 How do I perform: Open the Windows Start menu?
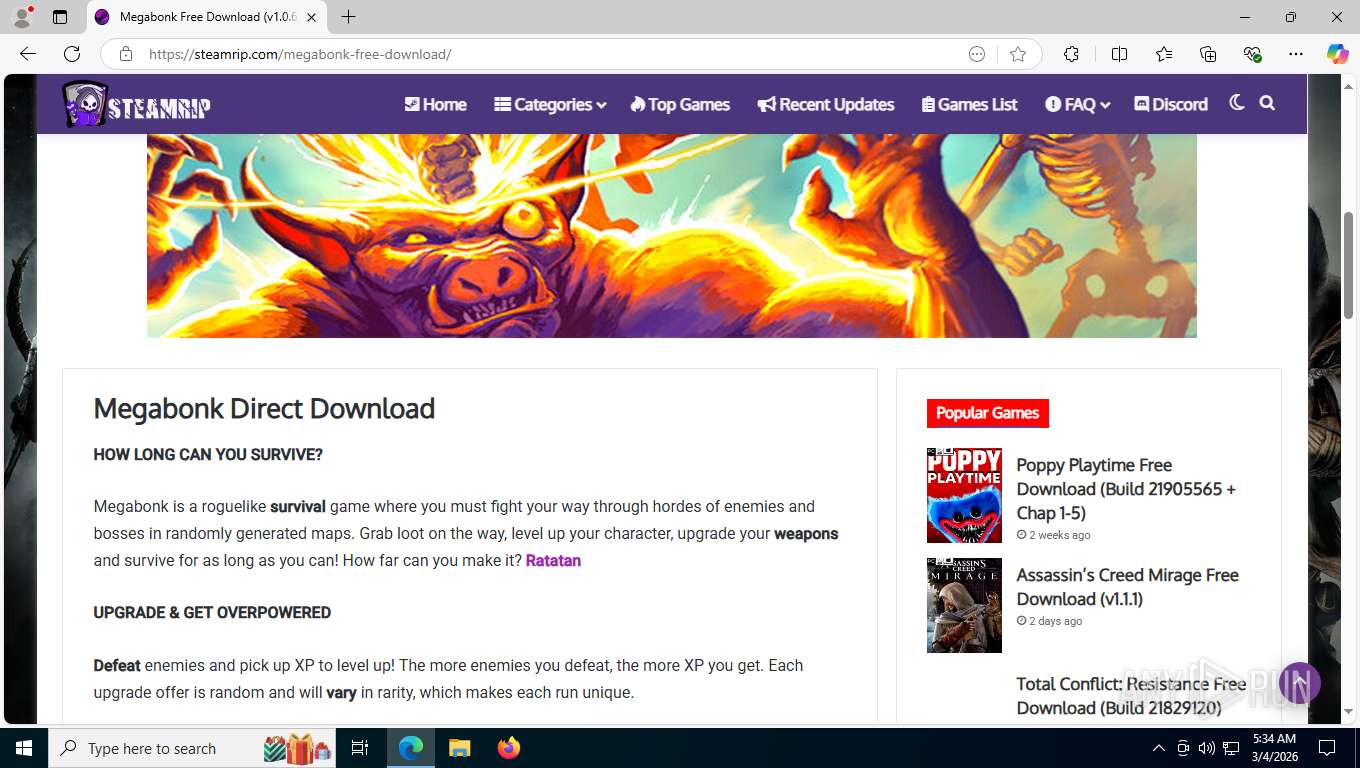[24, 748]
